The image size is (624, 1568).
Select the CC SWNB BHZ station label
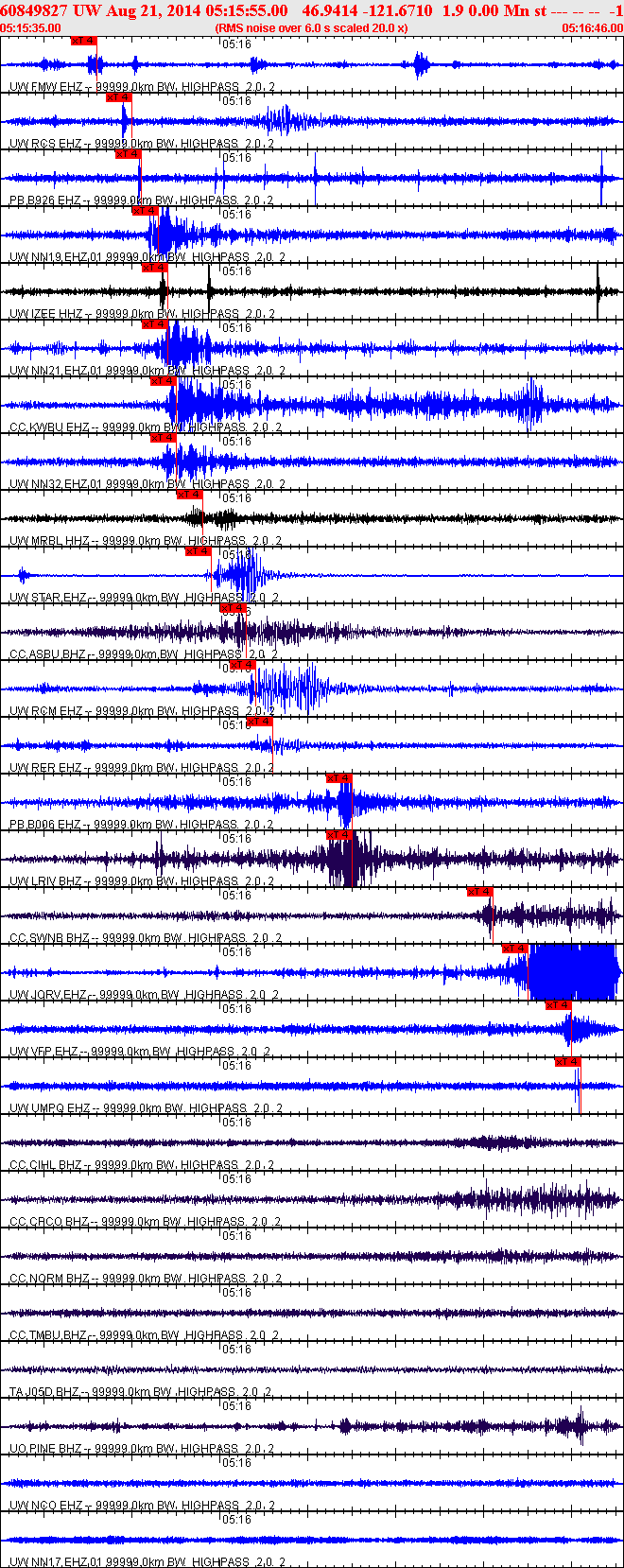[x=49, y=938]
